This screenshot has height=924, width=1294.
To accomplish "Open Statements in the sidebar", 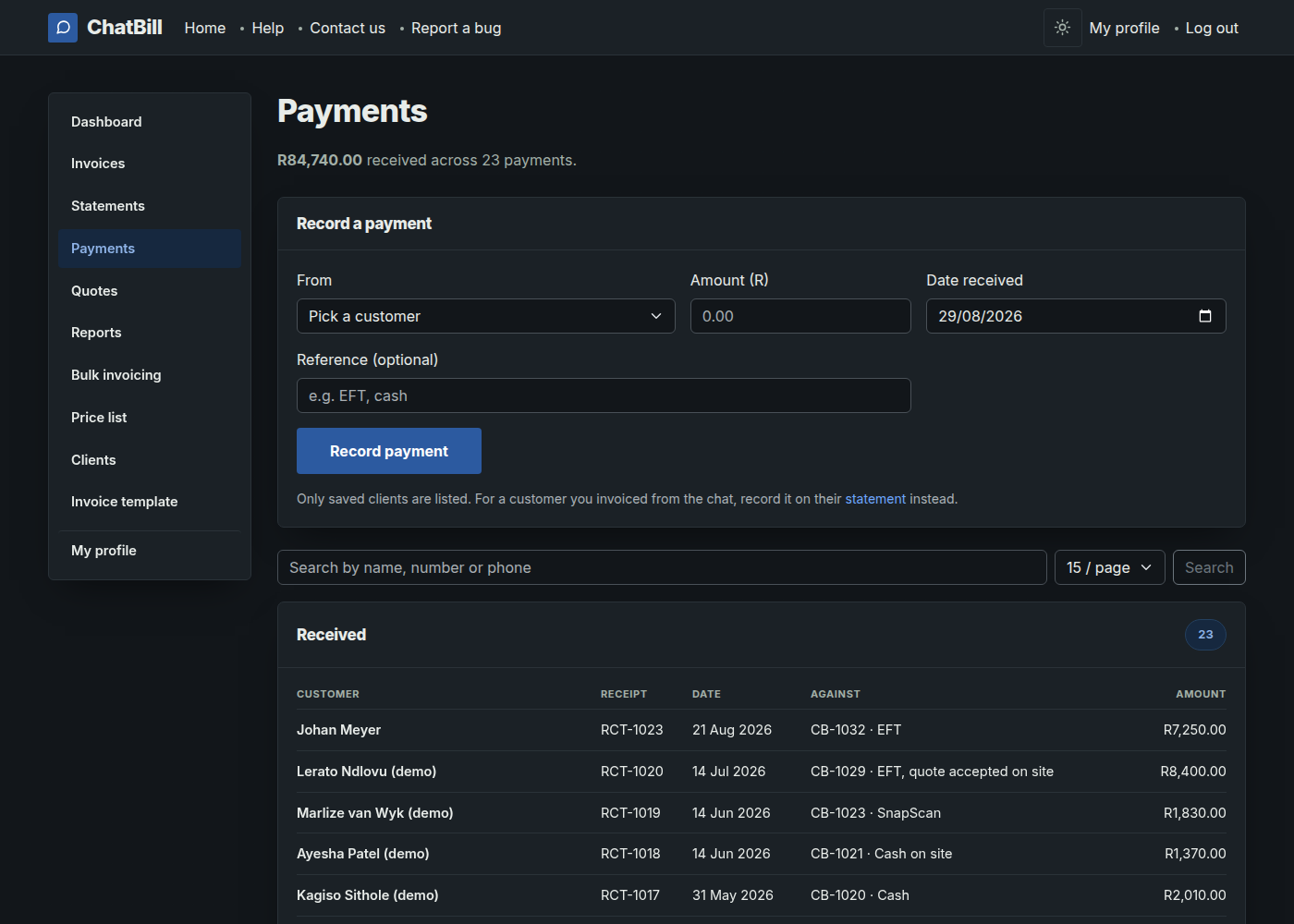I will pos(150,206).
